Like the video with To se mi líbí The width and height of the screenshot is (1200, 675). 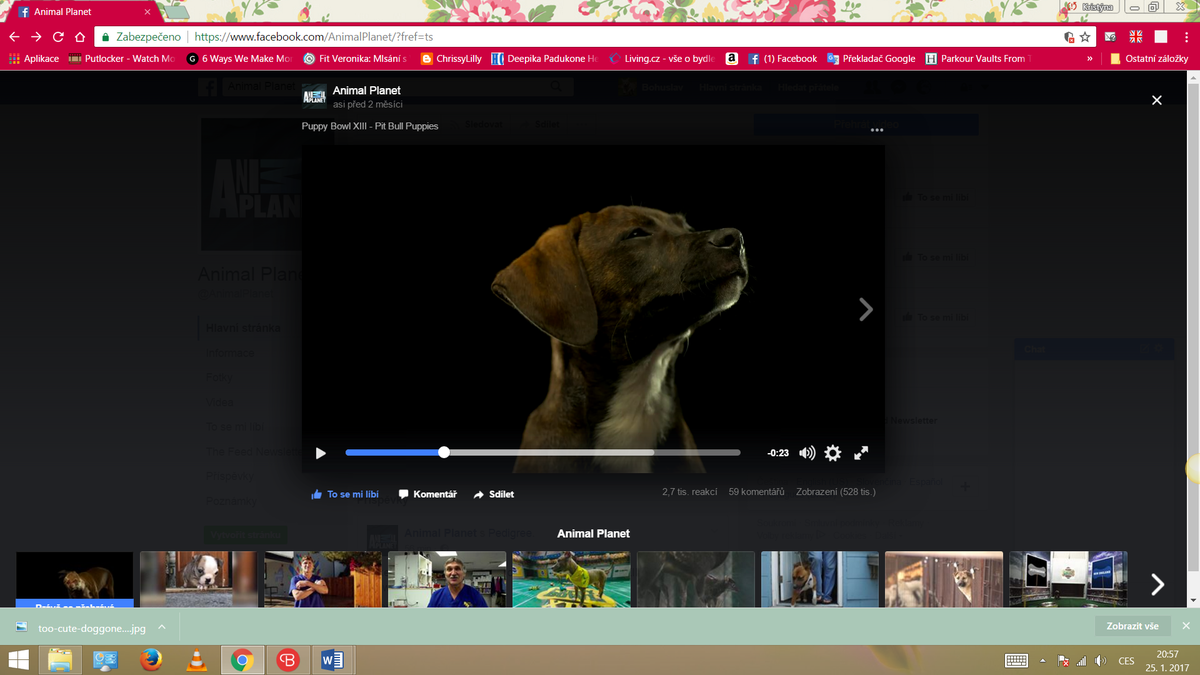click(345, 494)
